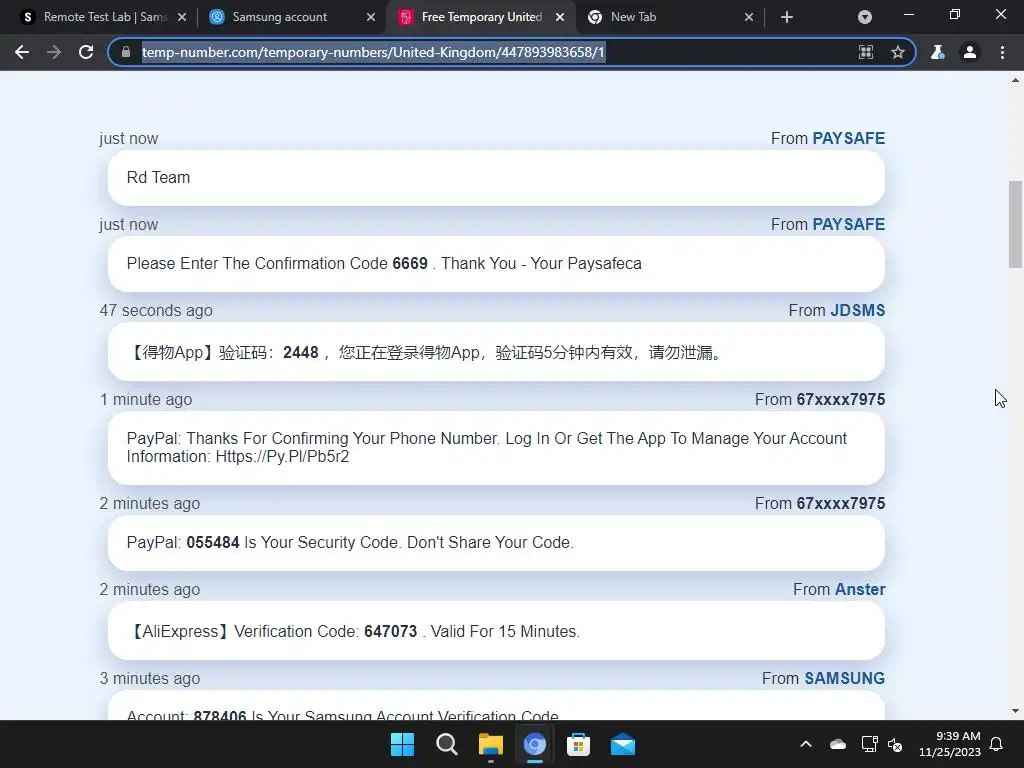Close the Free Temporary United tab

560,17
